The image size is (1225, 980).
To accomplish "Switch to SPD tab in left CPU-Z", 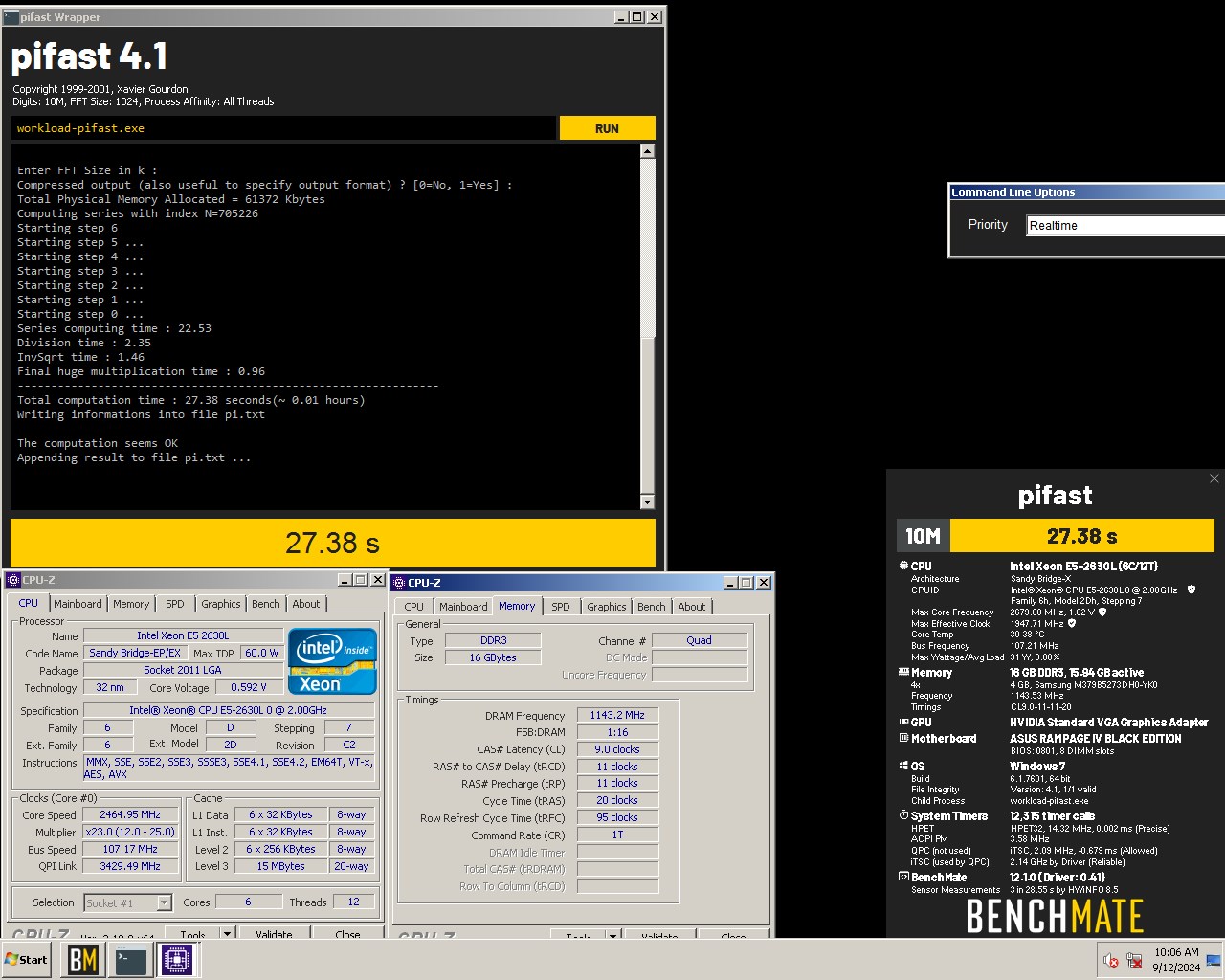I will tap(175, 604).
